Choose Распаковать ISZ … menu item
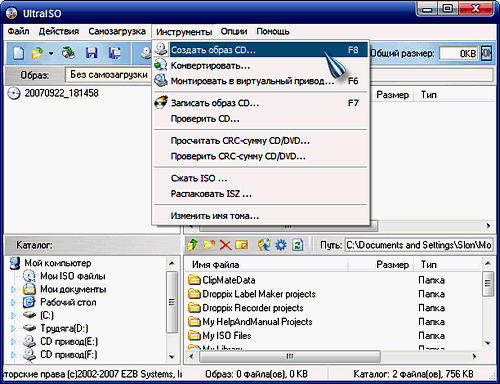The width and height of the screenshot is (500, 384). coord(261,193)
